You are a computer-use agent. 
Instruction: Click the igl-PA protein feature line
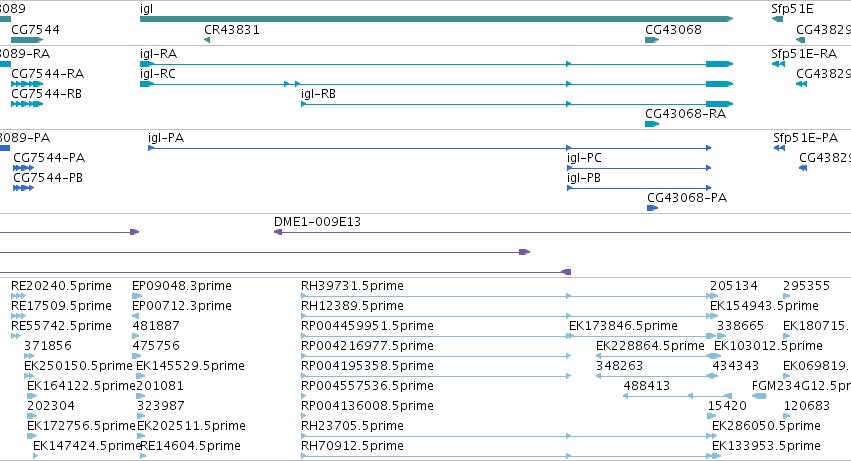429,148
